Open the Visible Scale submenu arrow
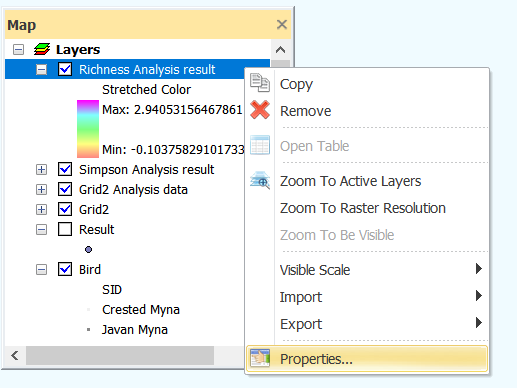This screenshot has width=517, height=388. pyautogui.click(x=479, y=269)
